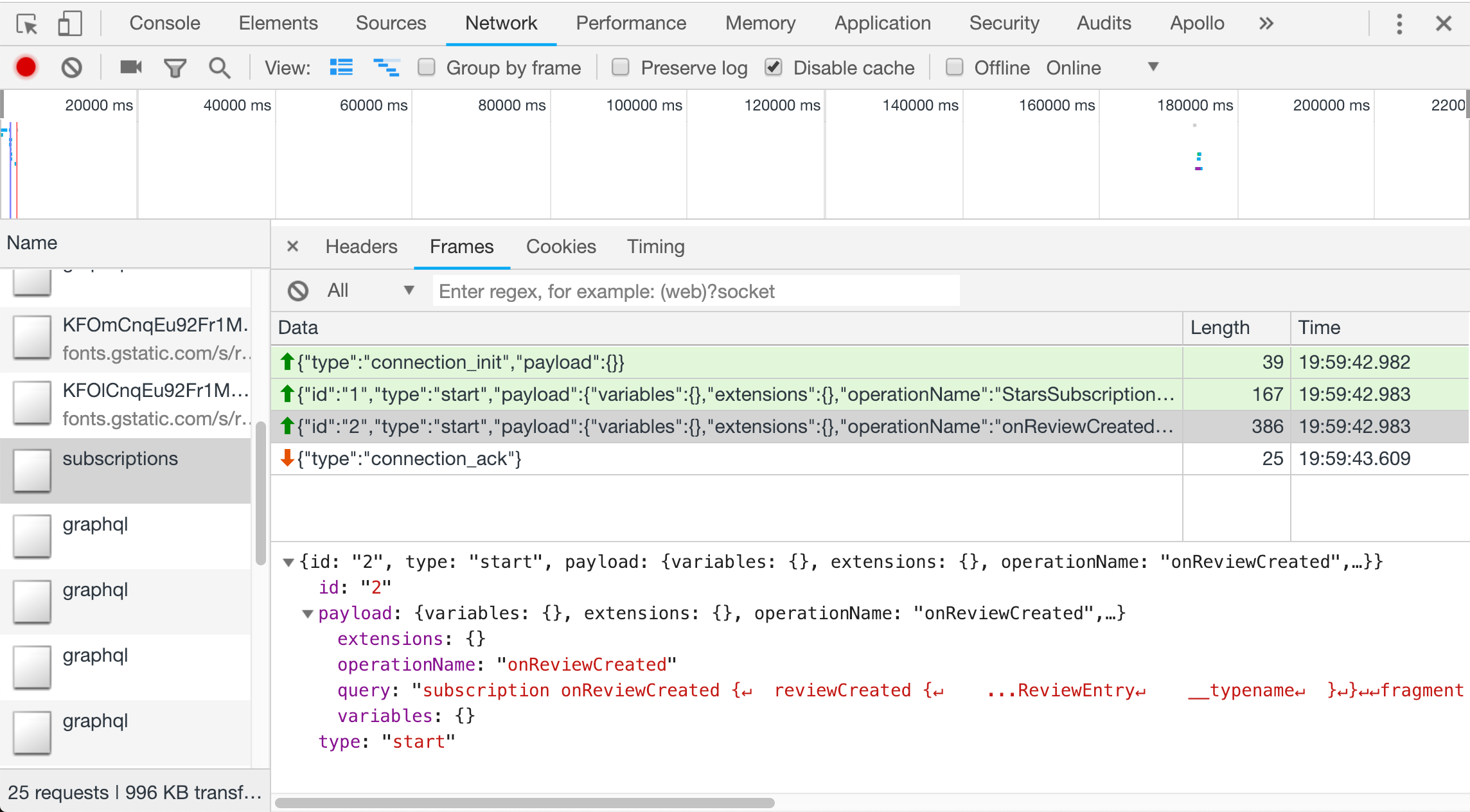Open the Security tab

click(x=1004, y=23)
